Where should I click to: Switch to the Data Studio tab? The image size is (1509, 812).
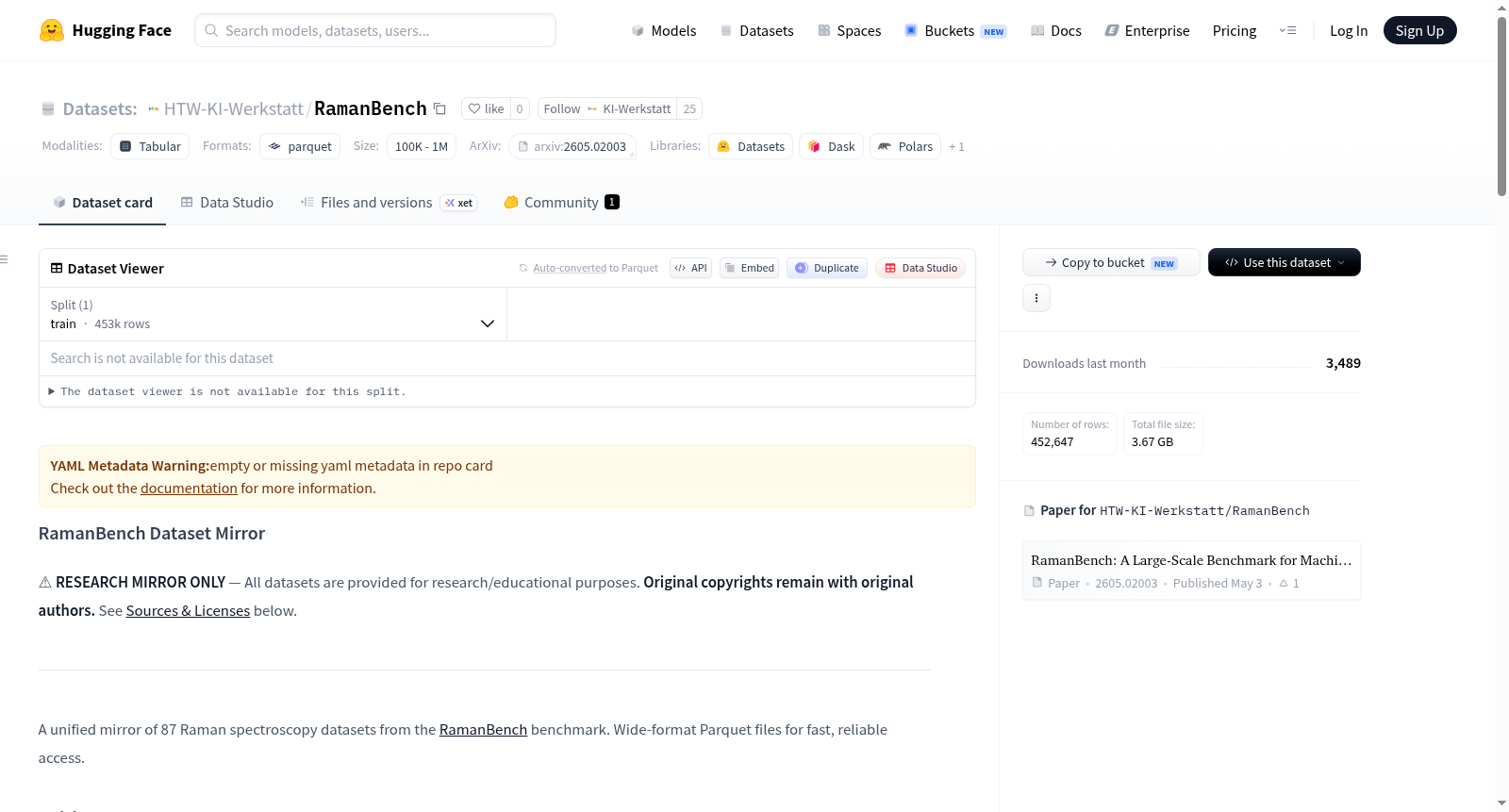pos(227,202)
